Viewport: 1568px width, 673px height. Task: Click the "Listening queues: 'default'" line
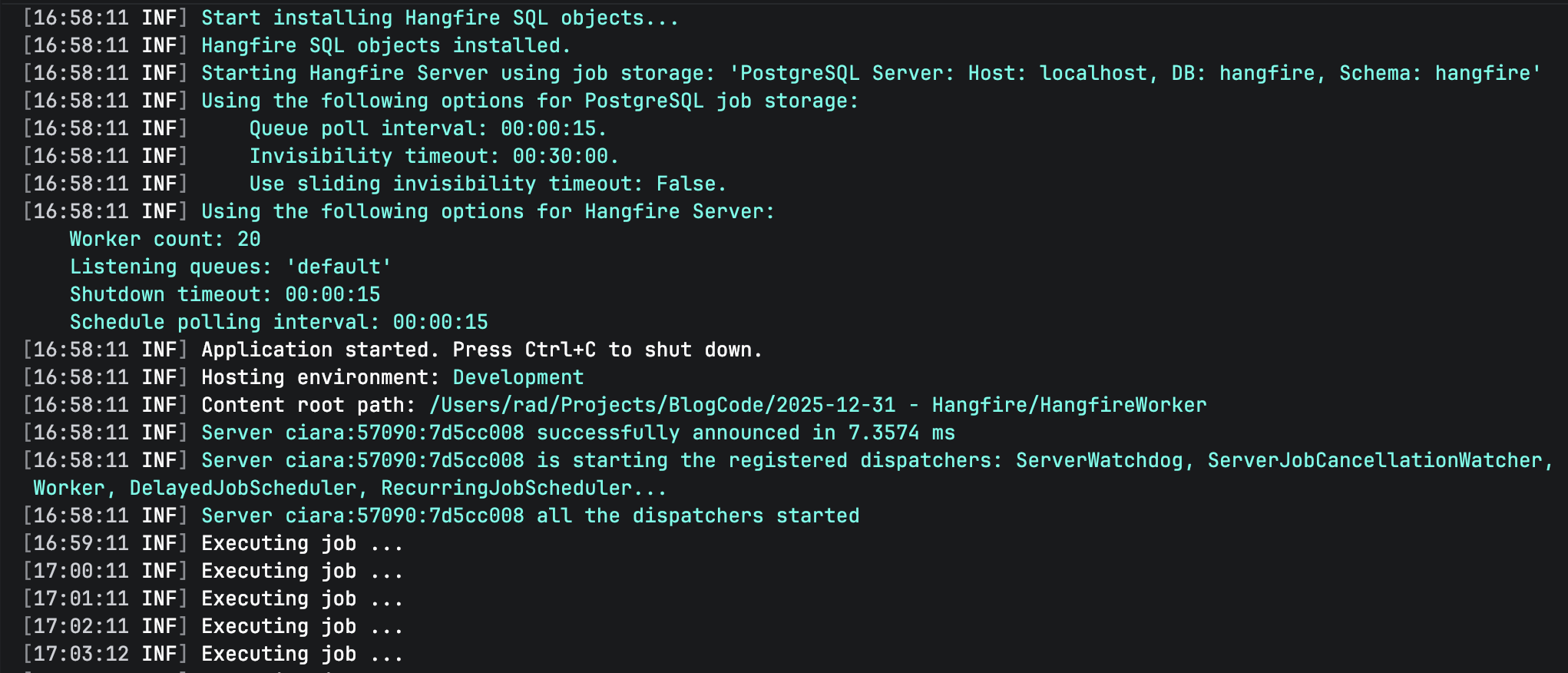coord(230,267)
